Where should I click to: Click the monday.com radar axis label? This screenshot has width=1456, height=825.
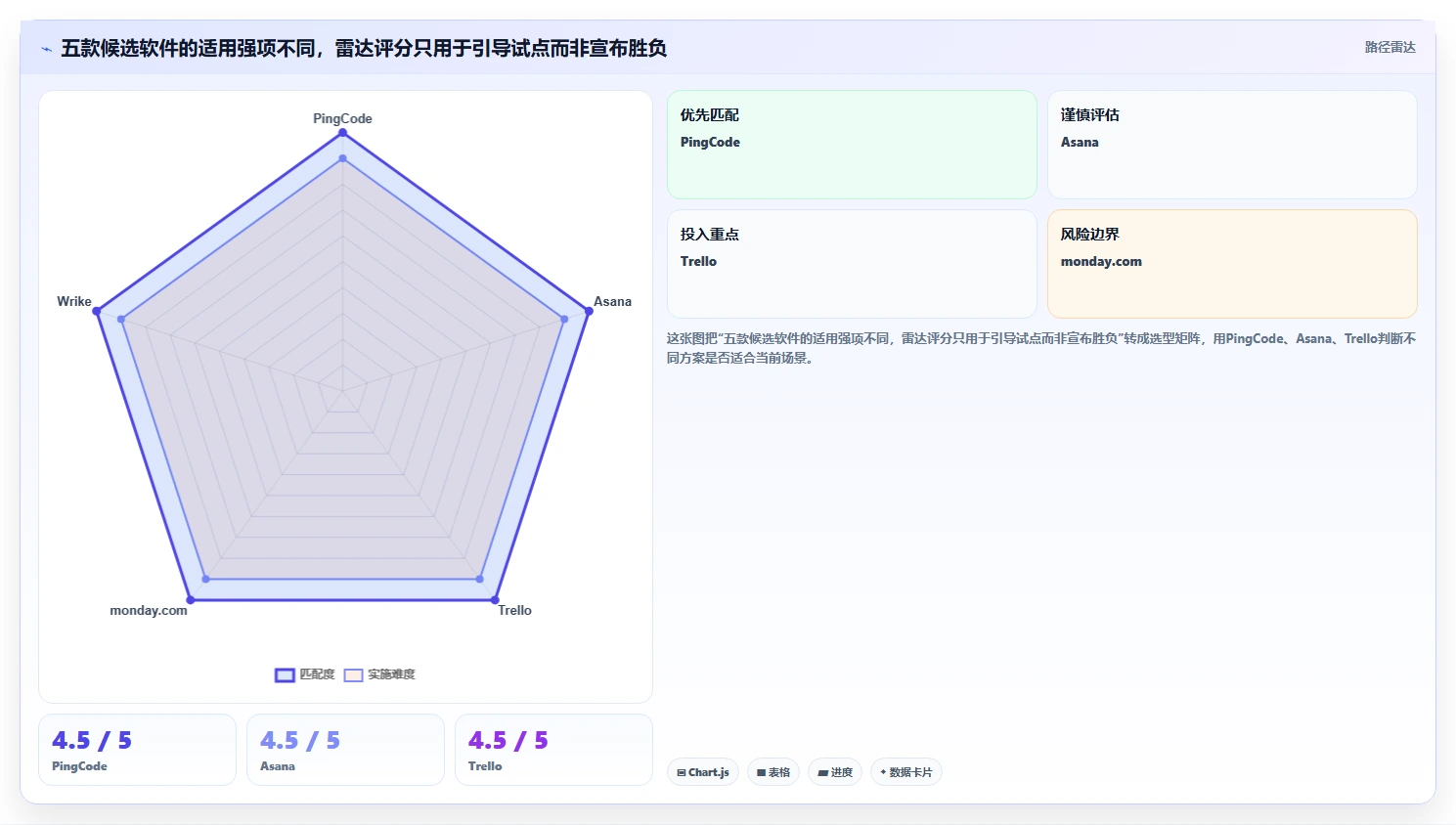149,610
